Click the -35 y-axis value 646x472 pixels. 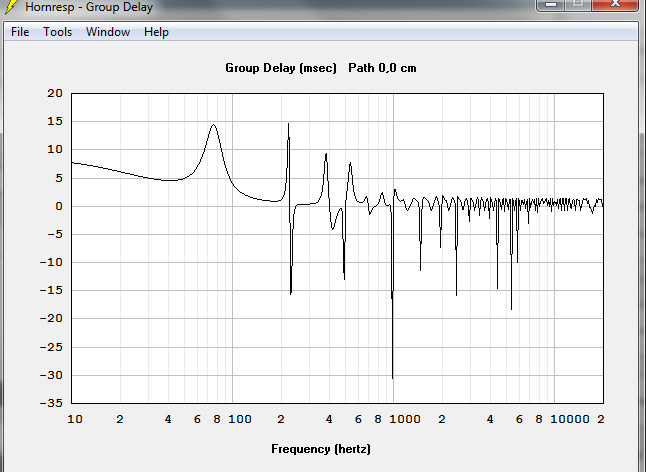pos(51,403)
